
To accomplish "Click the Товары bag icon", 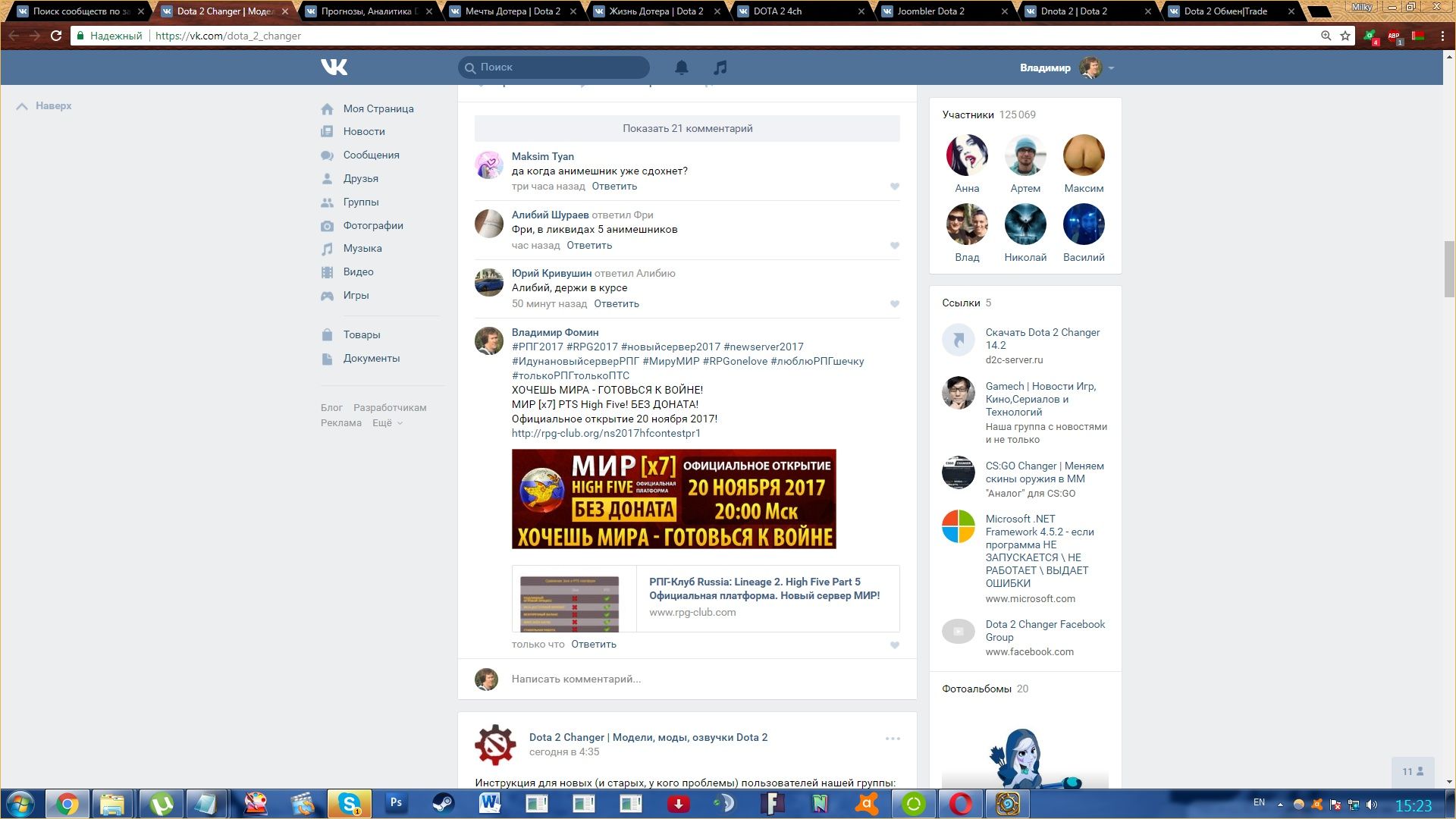I will coord(327,335).
